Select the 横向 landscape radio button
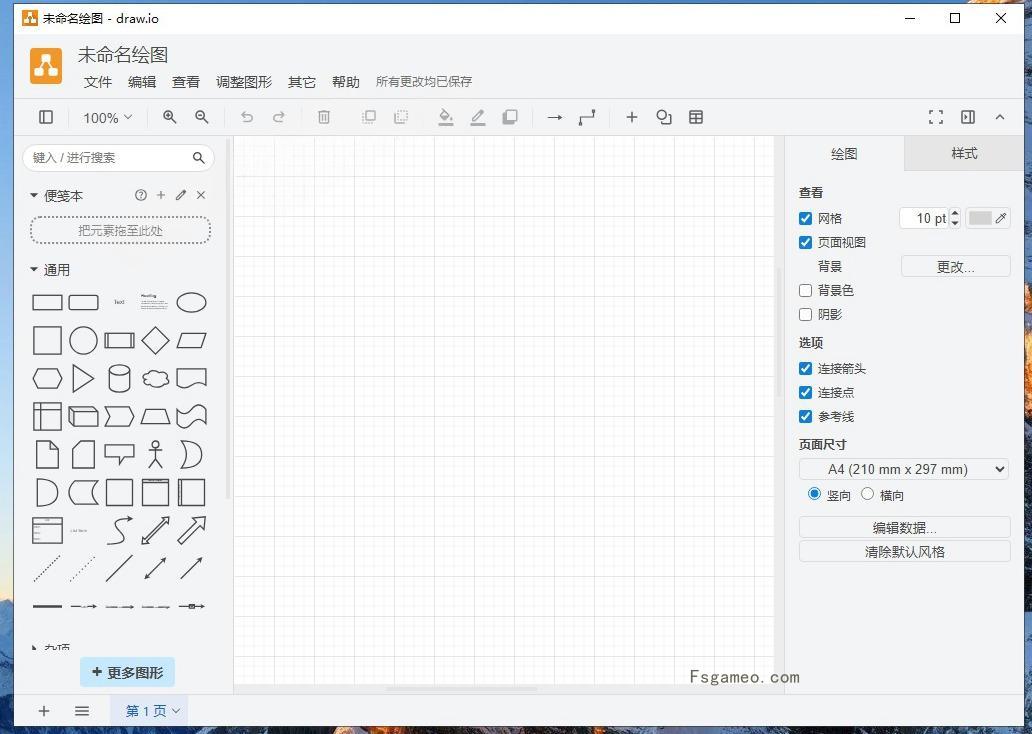Screen dimensions: 1032x734 (868, 493)
